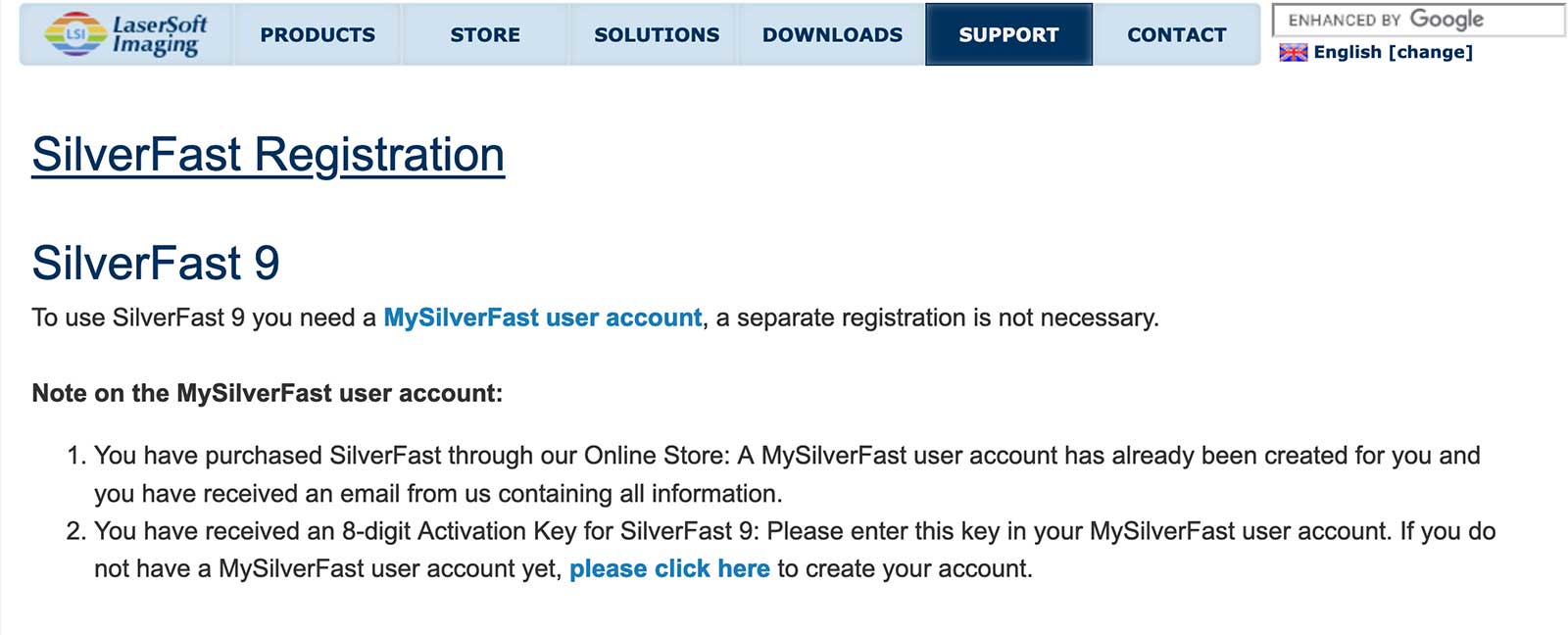Click the highlighted Support tab
Viewport: 1568px width, 635px height.
point(1008,34)
